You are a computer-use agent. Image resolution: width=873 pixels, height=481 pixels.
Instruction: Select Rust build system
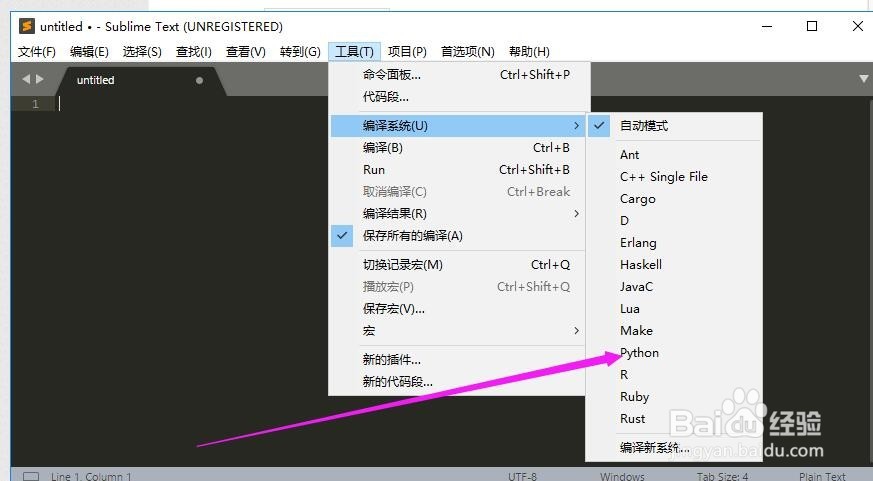click(674, 419)
